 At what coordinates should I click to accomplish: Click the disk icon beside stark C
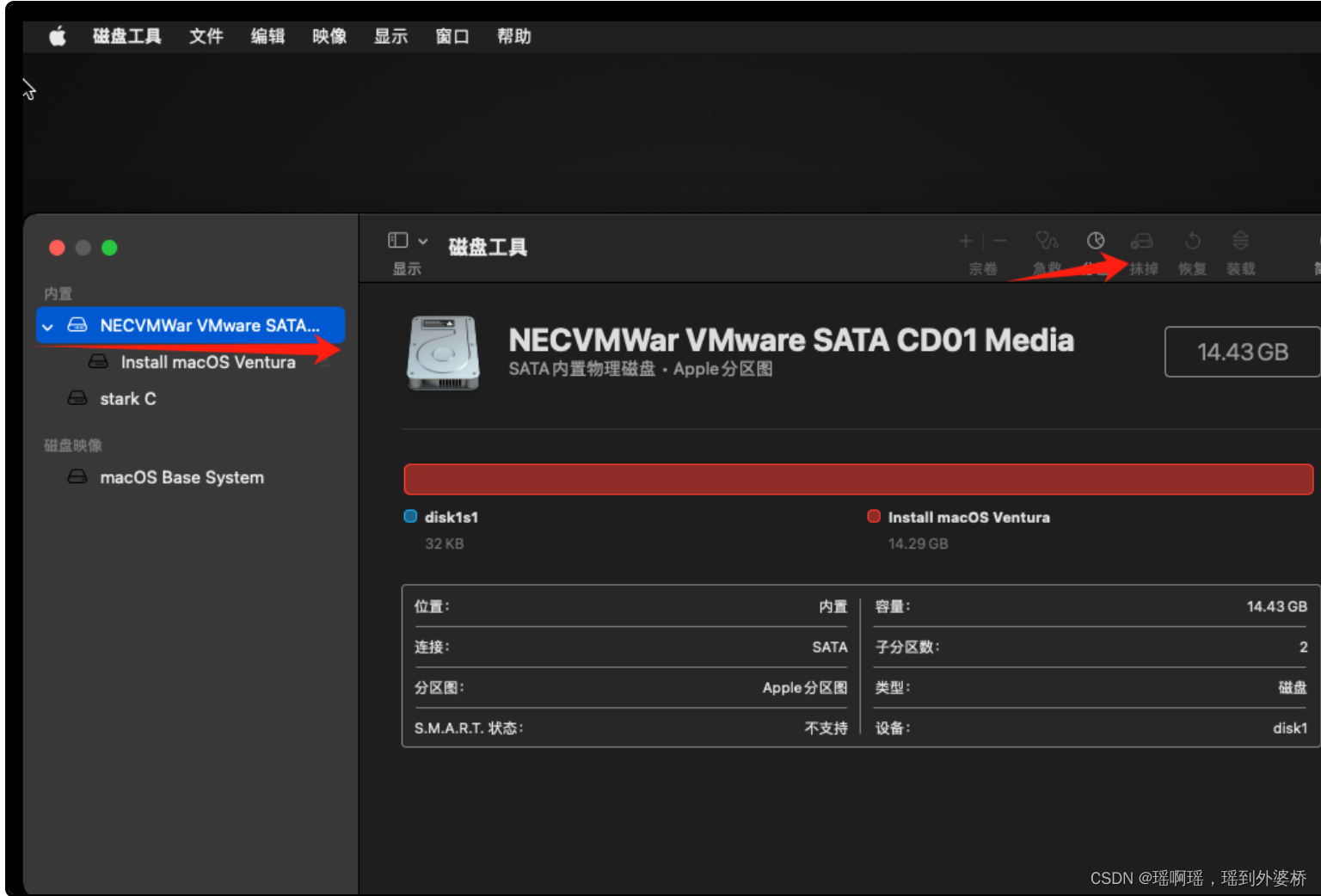tap(77, 398)
